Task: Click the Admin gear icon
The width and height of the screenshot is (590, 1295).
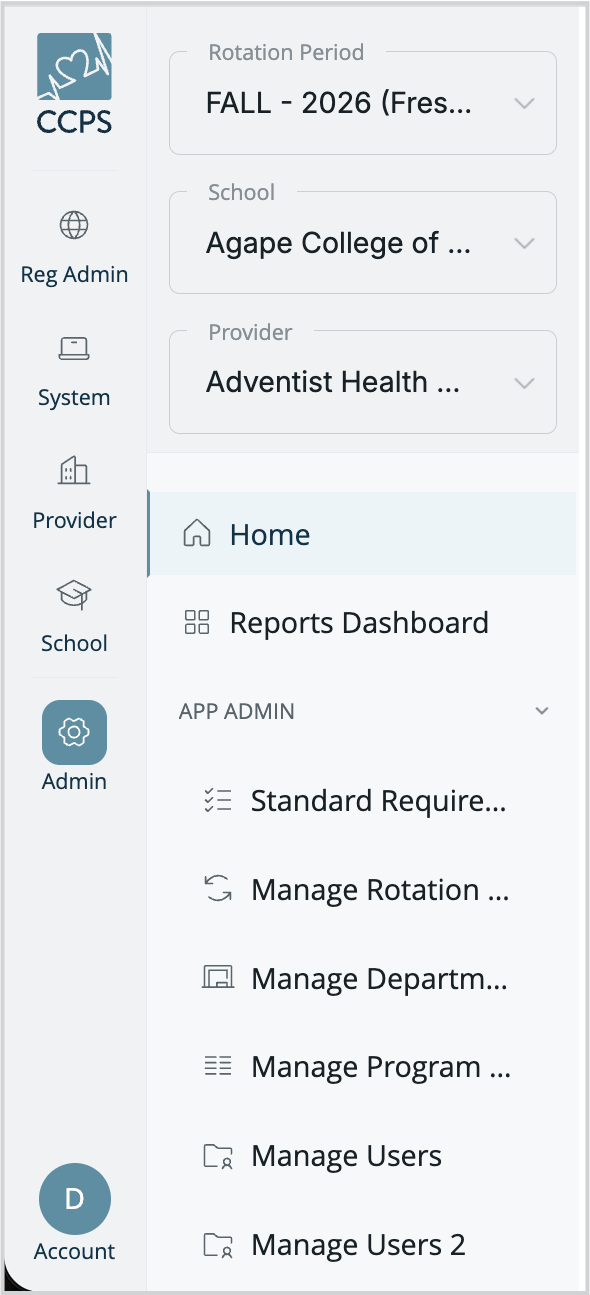Action: coord(74,732)
